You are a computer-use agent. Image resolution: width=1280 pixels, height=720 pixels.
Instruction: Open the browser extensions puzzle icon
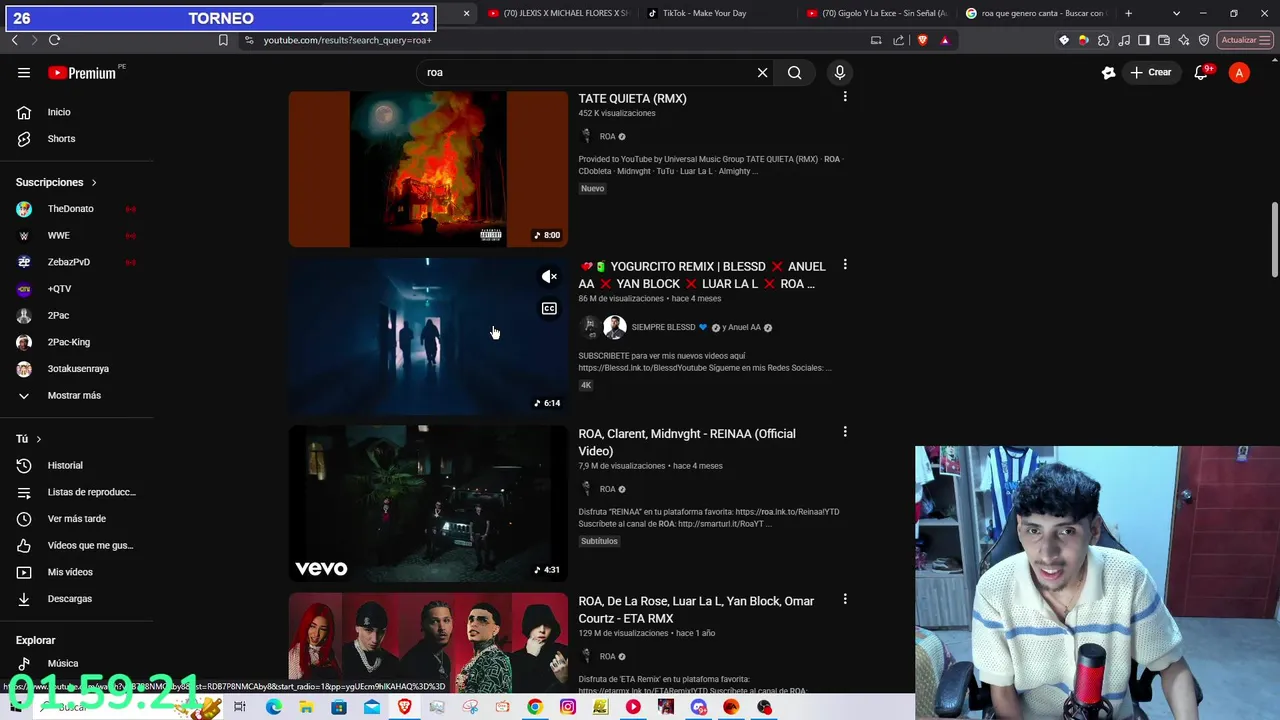click(1103, 40)
